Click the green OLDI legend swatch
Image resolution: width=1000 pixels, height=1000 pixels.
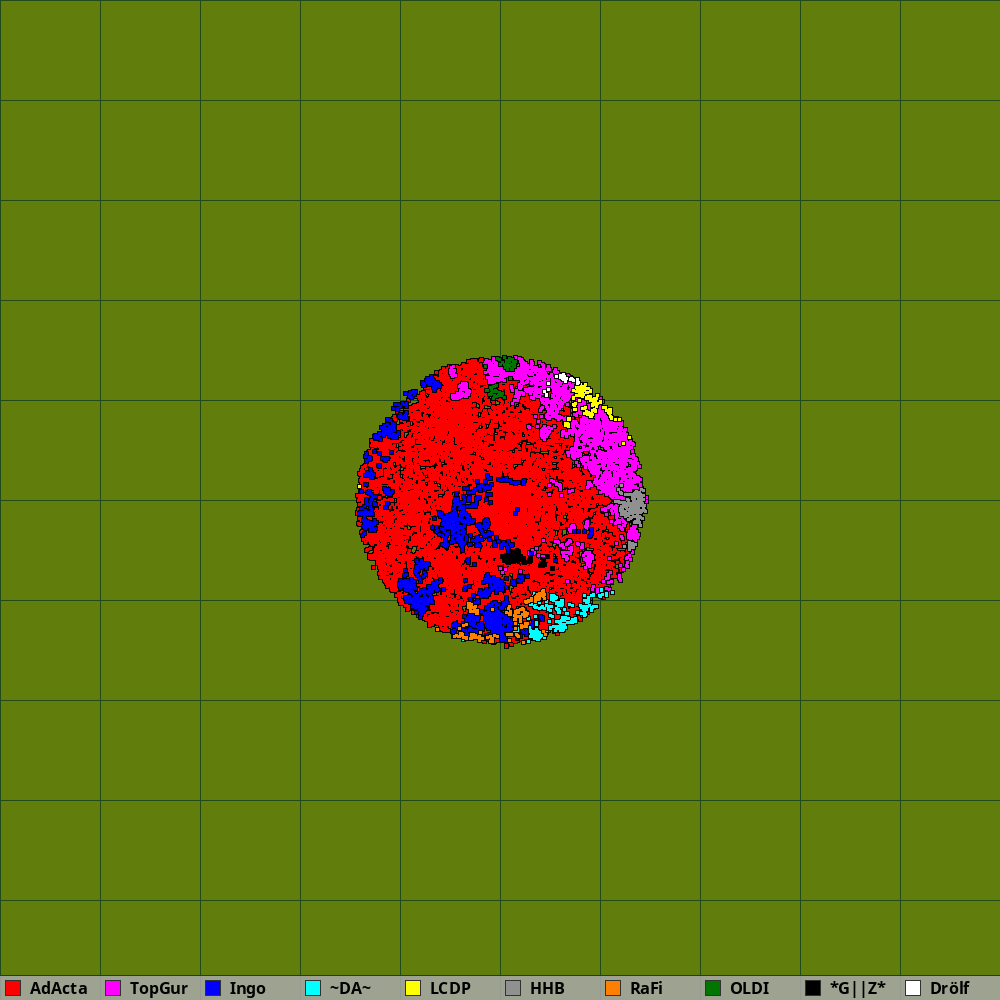point(713,988)
